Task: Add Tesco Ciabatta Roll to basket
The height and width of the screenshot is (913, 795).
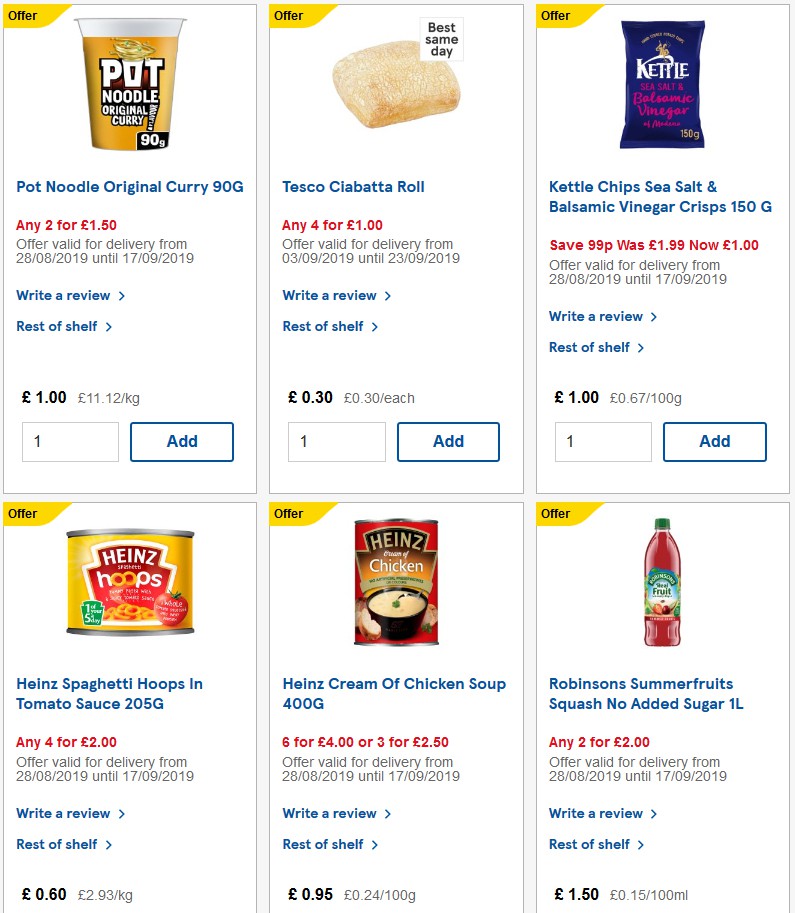Action: pyautogui.click(x=448, y=441)
